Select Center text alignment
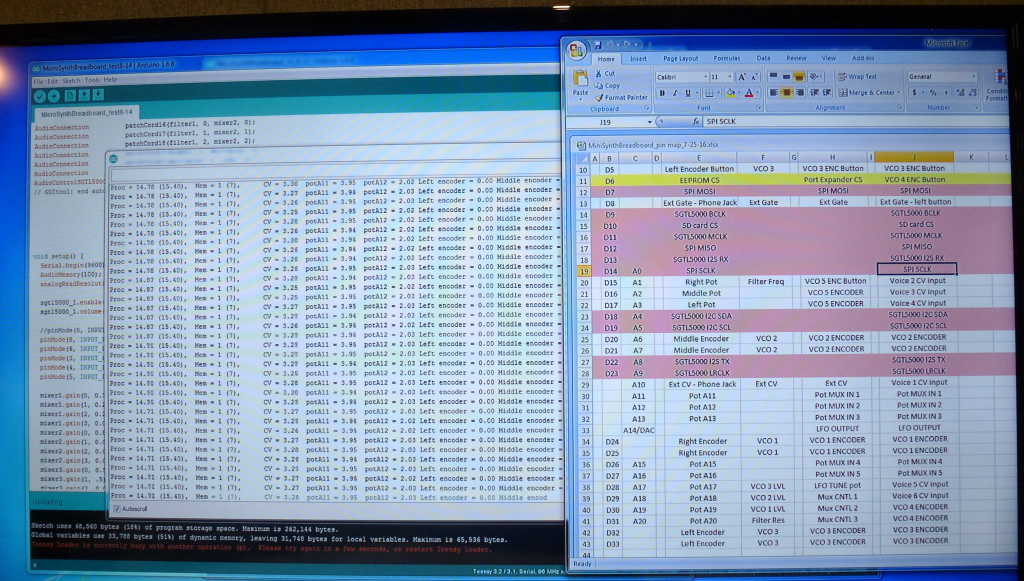The width and height of the screenshot is (1024, 581). 786,93
